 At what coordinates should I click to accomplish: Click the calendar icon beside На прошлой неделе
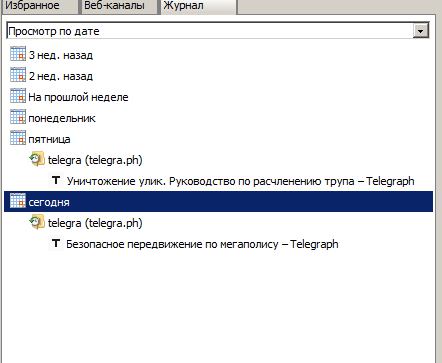click(18, 96)
